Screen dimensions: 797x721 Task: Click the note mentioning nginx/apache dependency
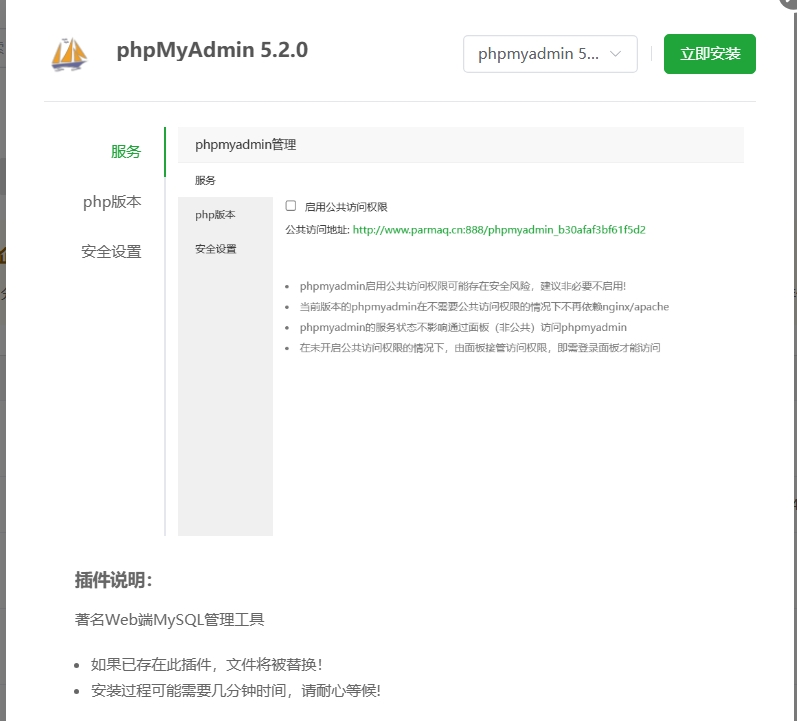(484, 307)
